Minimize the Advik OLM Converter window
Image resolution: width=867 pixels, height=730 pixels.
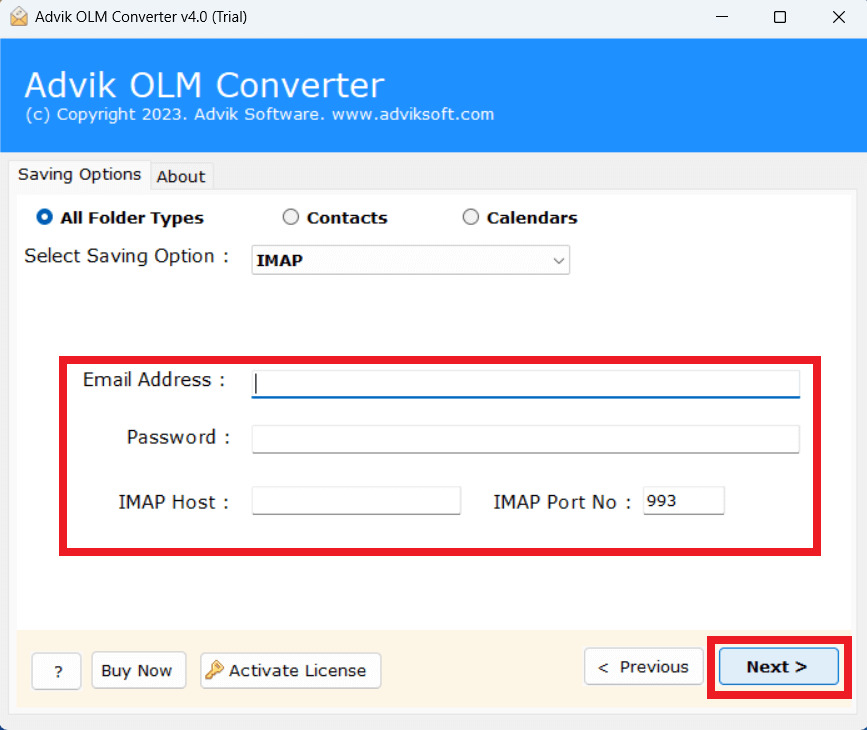722,17
